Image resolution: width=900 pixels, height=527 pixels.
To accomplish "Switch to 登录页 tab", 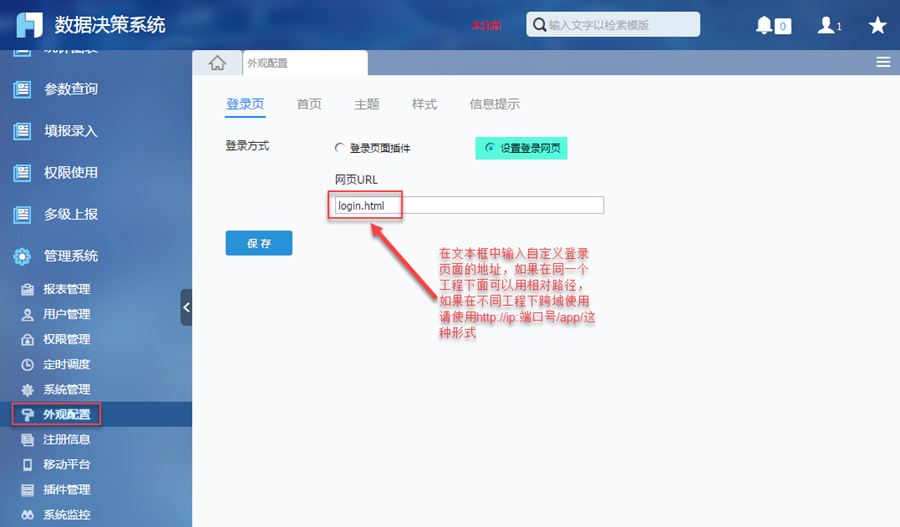I will [x=245, y=104].
